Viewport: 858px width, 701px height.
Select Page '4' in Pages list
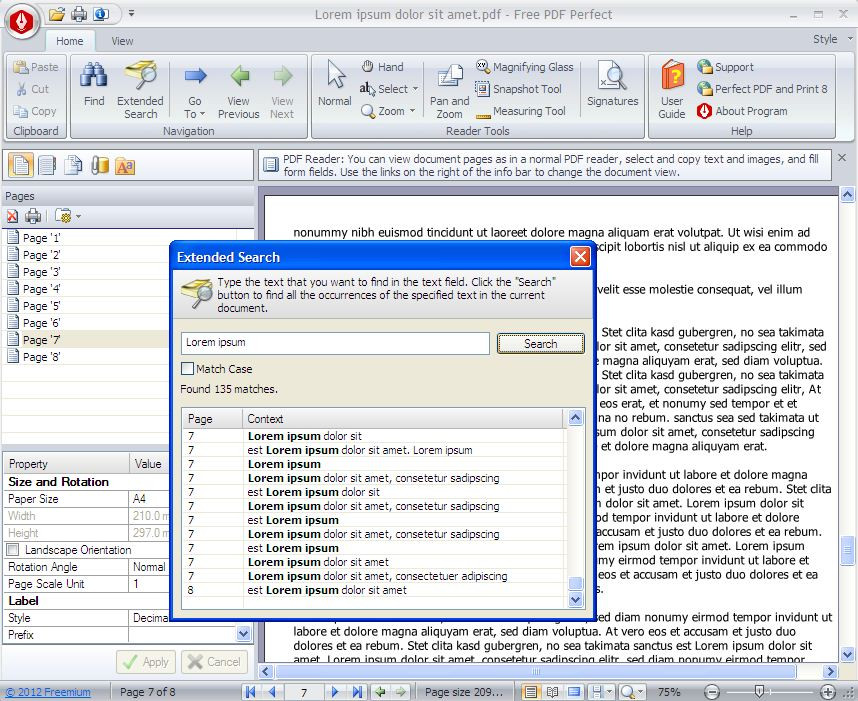coord(41,289)
